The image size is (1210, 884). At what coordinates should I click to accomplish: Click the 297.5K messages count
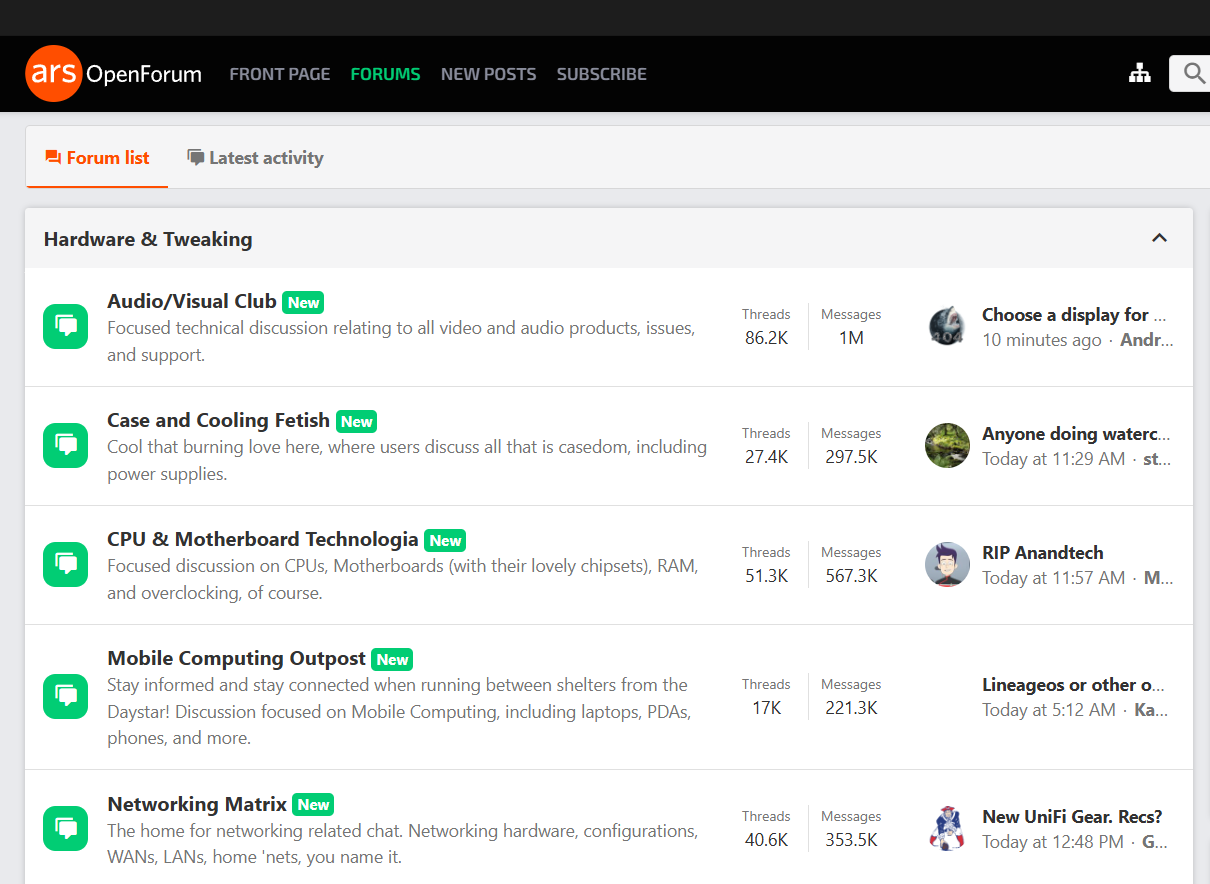[851, 457]
